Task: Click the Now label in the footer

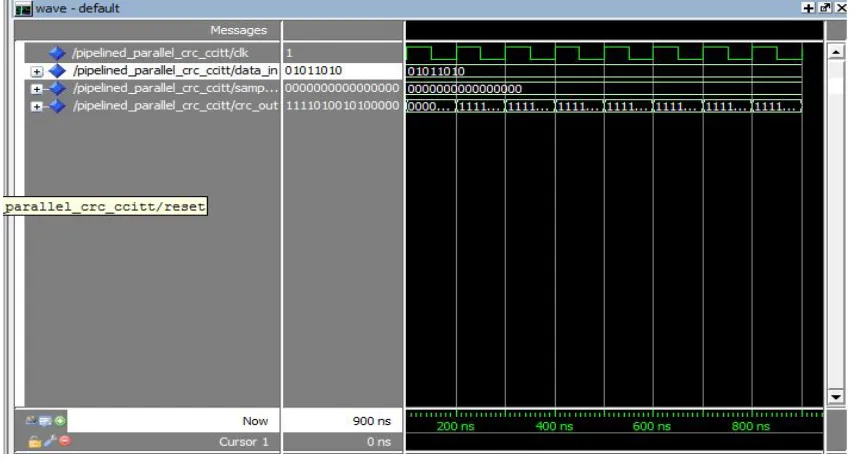Action: coord(255,421)
